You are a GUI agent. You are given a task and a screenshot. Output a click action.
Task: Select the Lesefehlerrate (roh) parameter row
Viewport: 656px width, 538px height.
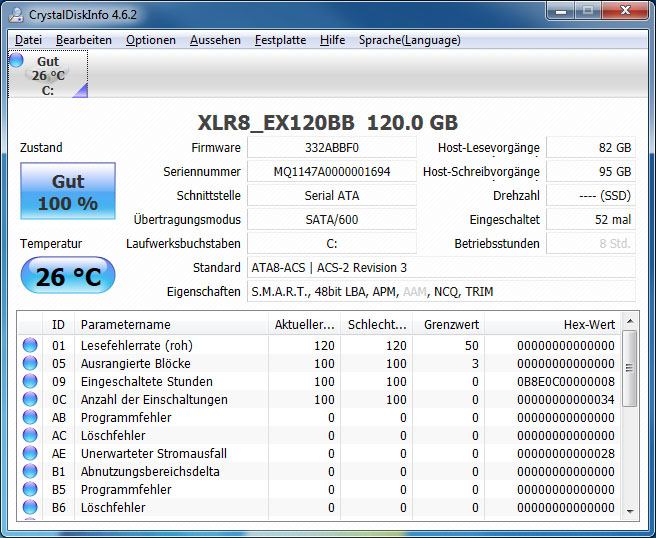[319, 345]
